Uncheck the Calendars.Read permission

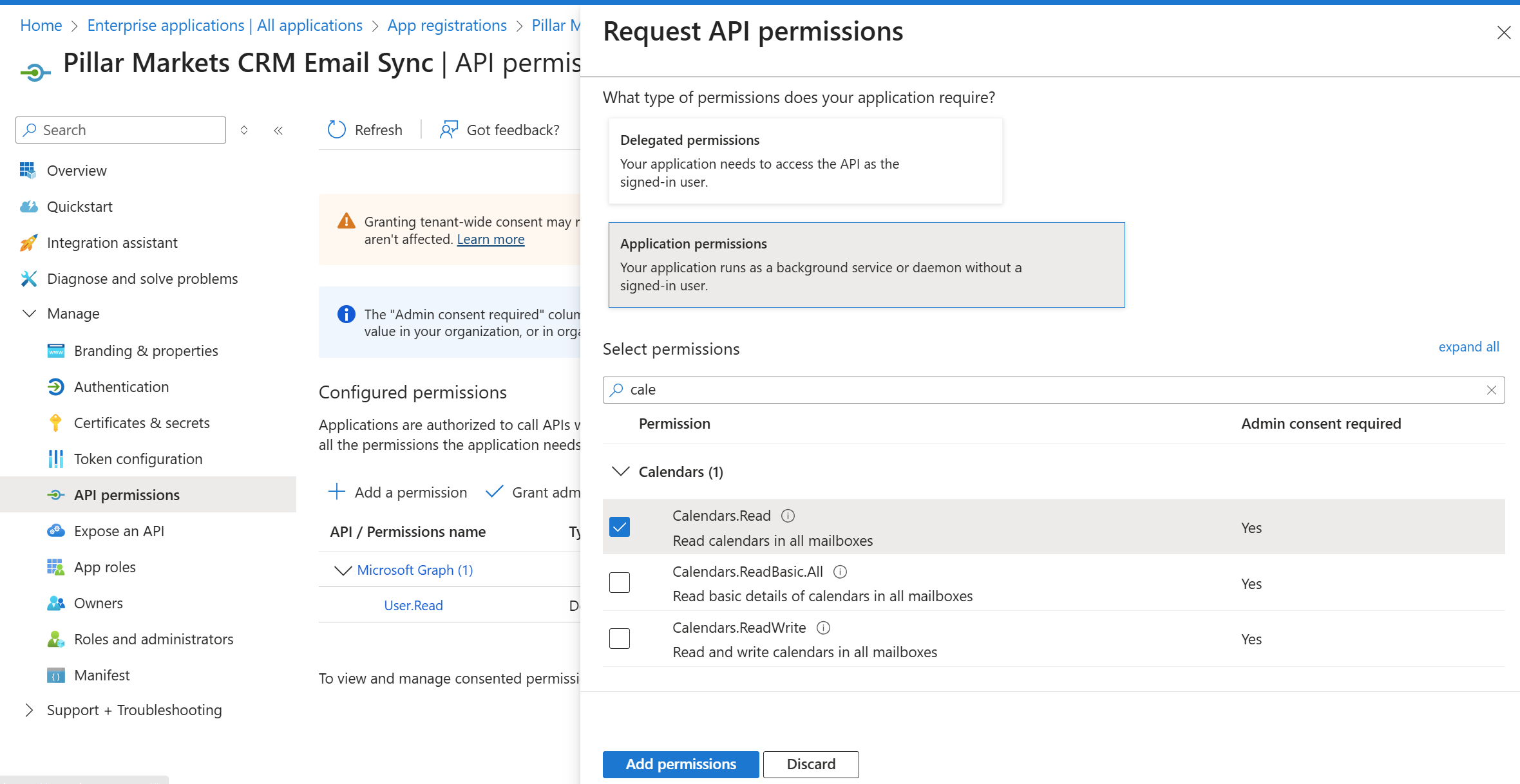(x=620, y=527)
